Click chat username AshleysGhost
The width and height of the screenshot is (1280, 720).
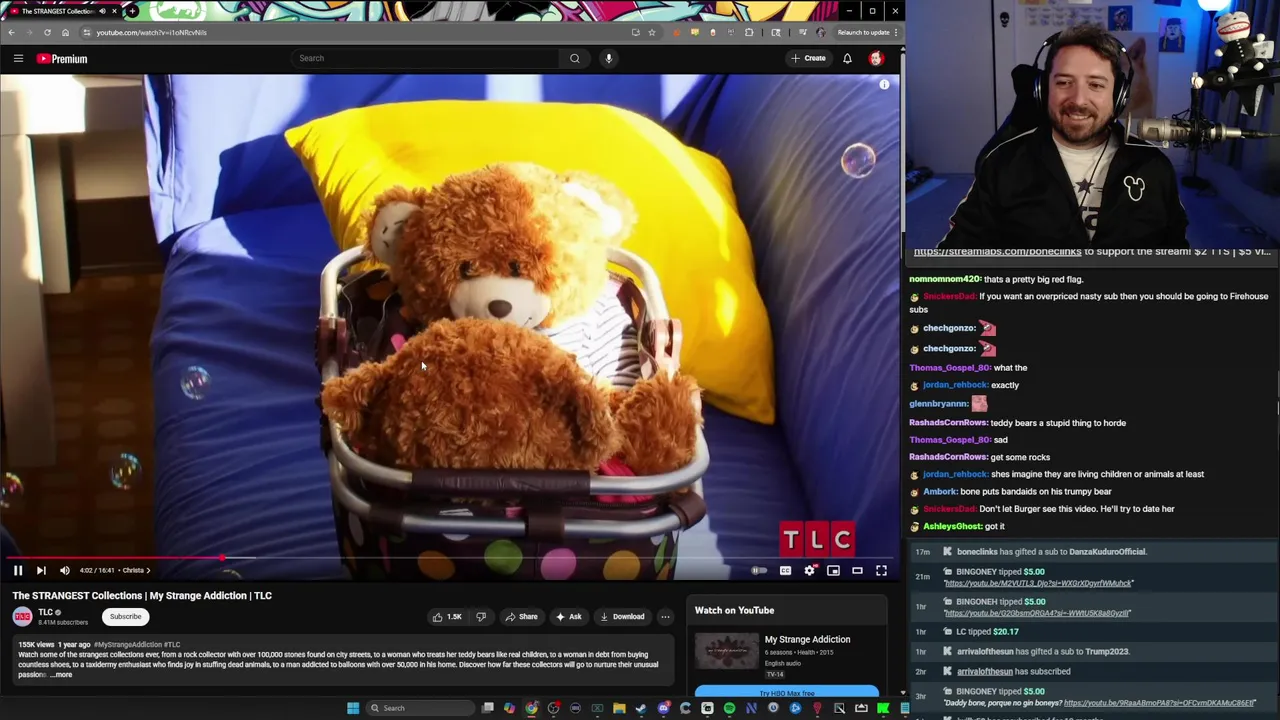(952, 527)
